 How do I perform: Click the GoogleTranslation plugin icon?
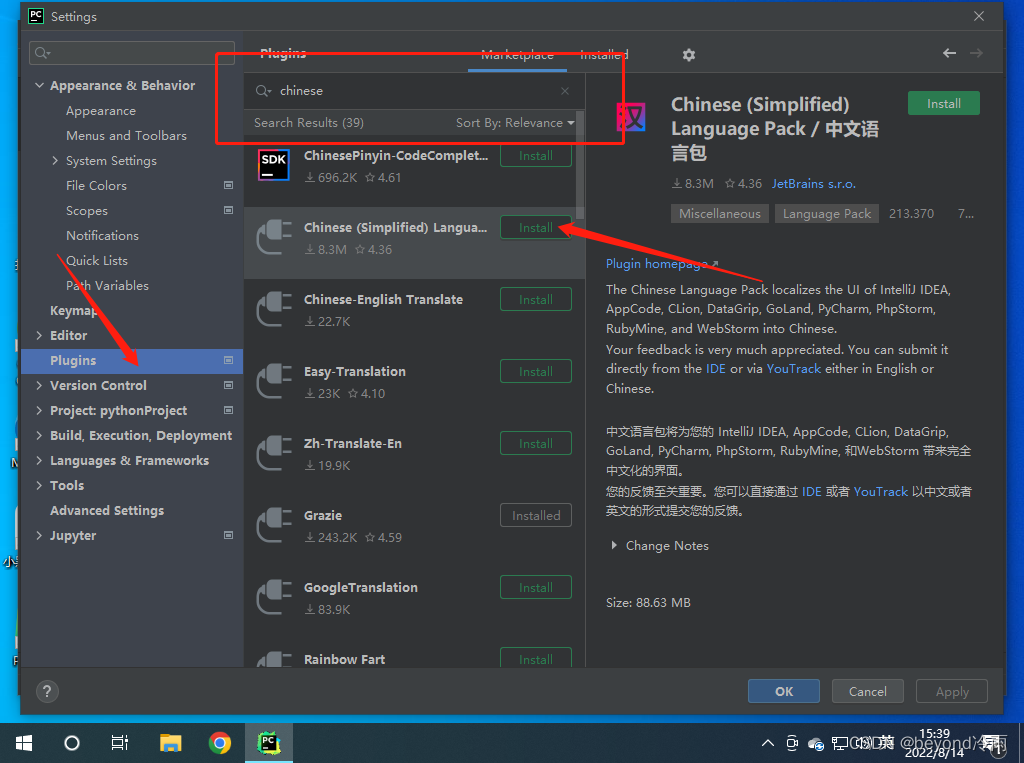point(274,596)
